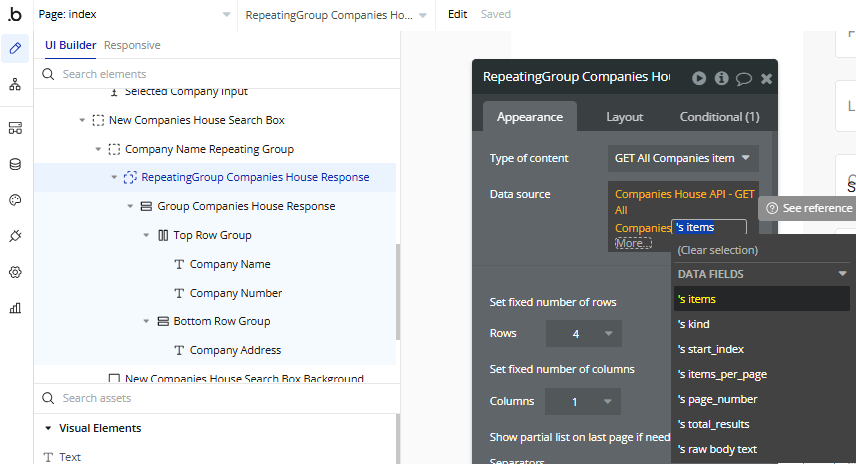Image resolution: width=856 pixels, height=464 pixels.
Task: Collapse the Visual Elements section
Action: (48, 428)
